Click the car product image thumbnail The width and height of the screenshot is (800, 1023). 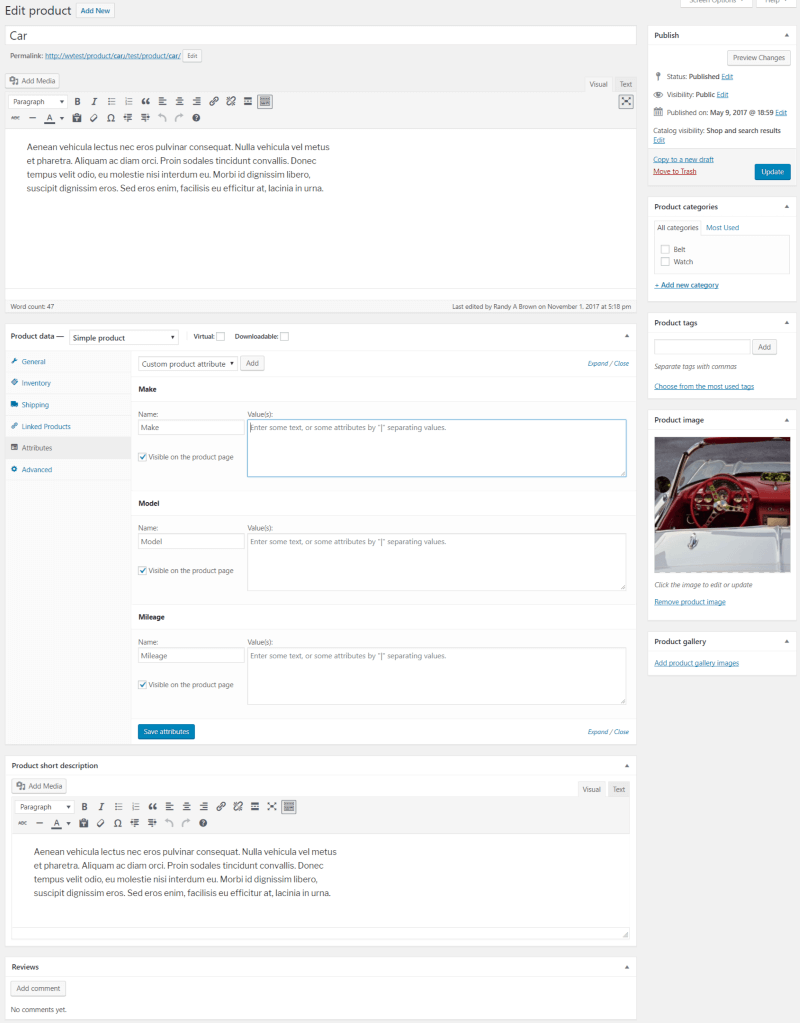pos(722,505)
